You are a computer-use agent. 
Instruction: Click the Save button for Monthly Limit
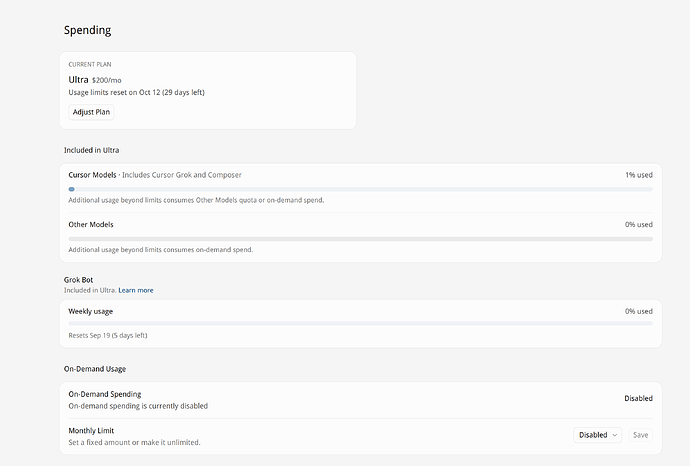tap(640, 435)
